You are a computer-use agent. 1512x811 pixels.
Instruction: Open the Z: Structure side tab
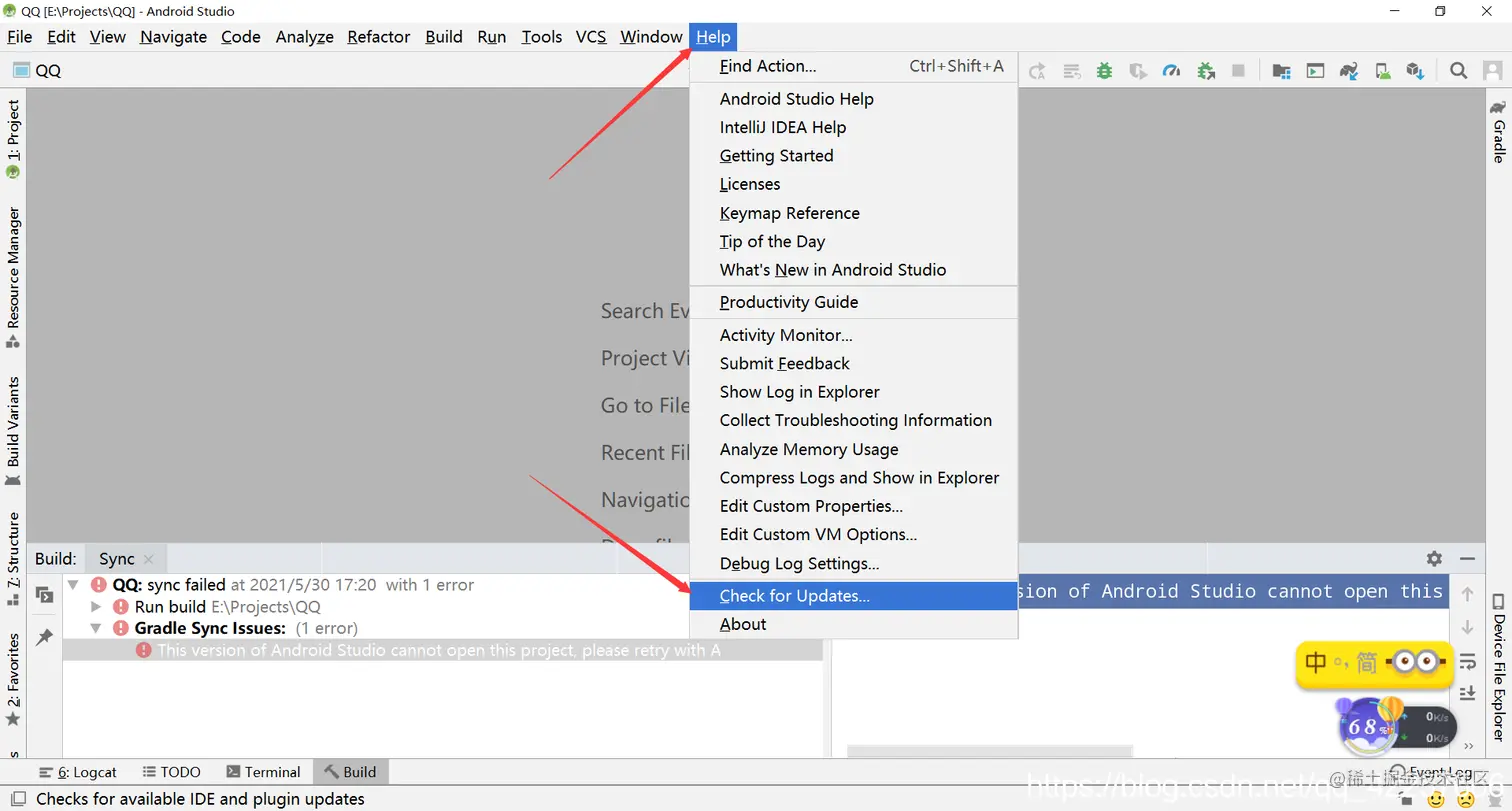click(13, 559)
